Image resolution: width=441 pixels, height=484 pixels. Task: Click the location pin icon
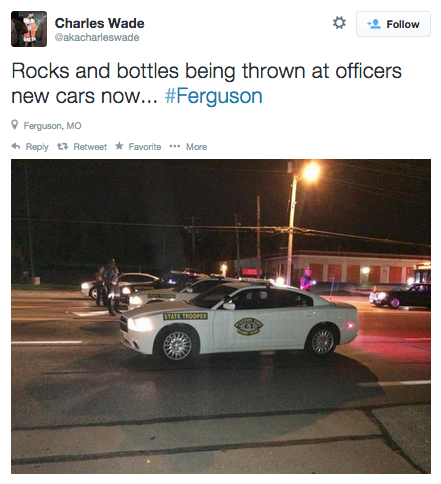click(14, 125)
